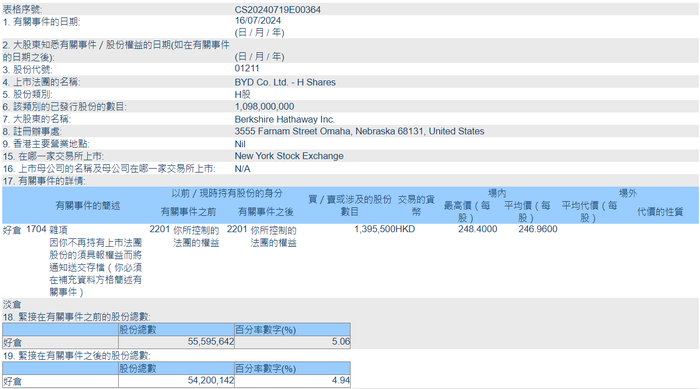Click the issued shares figure 1,098,000,000
700x389 pixels.
(x=264, y=106)
